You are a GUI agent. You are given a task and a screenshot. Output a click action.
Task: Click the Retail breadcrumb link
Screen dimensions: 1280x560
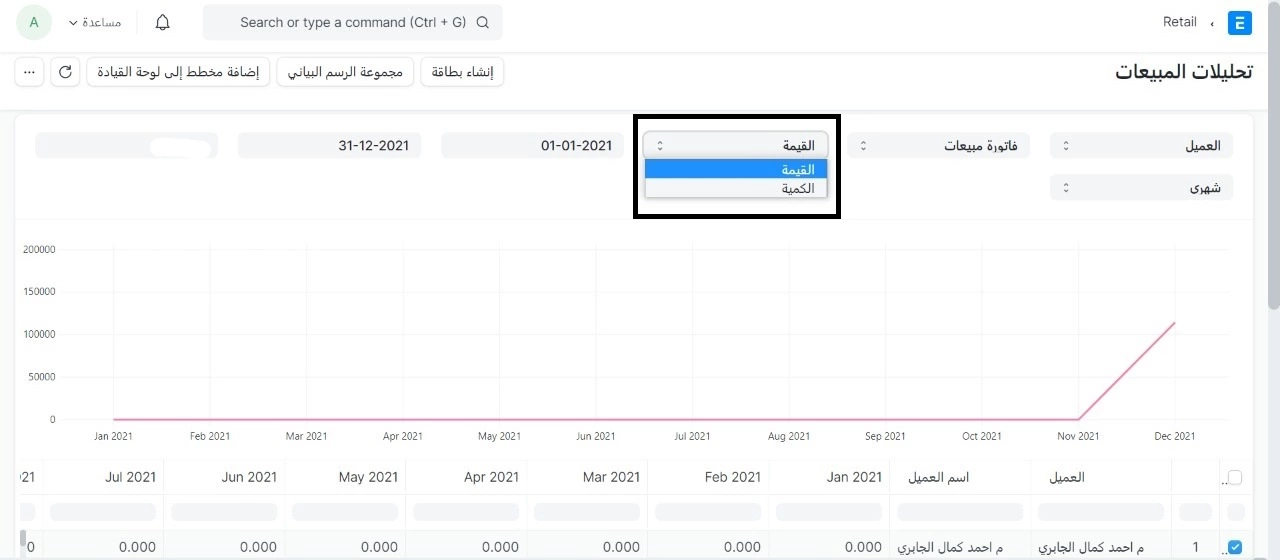(x=1180, y=22)
